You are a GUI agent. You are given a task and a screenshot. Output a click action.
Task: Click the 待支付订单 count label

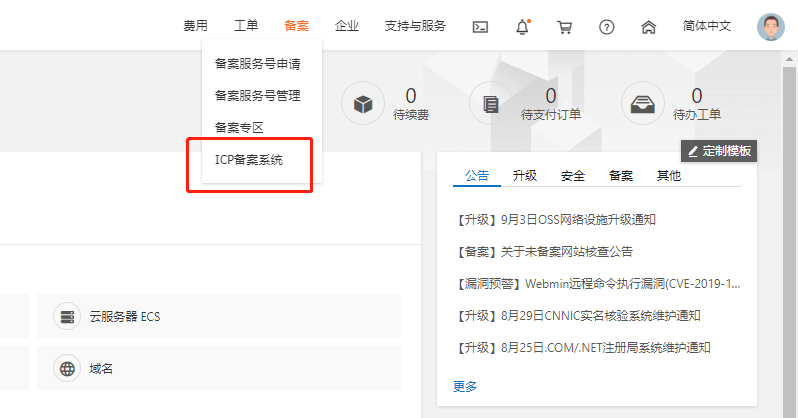click(x=551, y=115)
